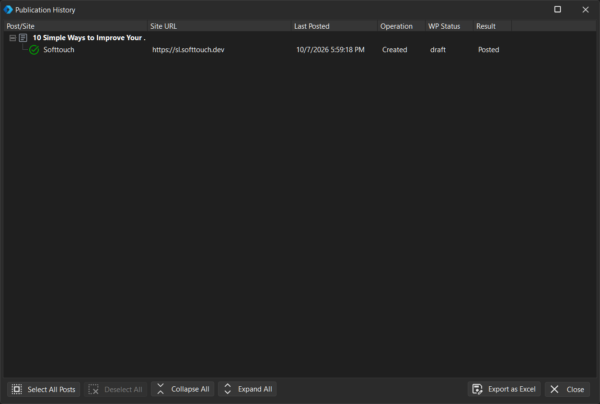Export the history as Excel

504,389
